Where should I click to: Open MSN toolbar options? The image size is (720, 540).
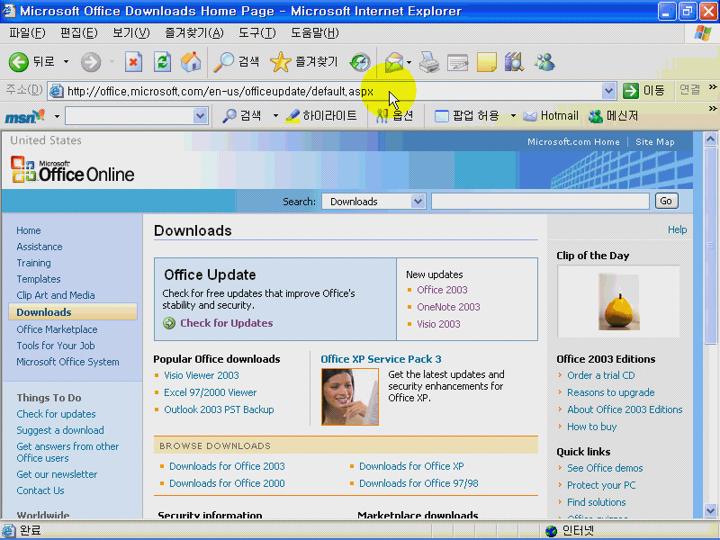(x=394, y=116)
